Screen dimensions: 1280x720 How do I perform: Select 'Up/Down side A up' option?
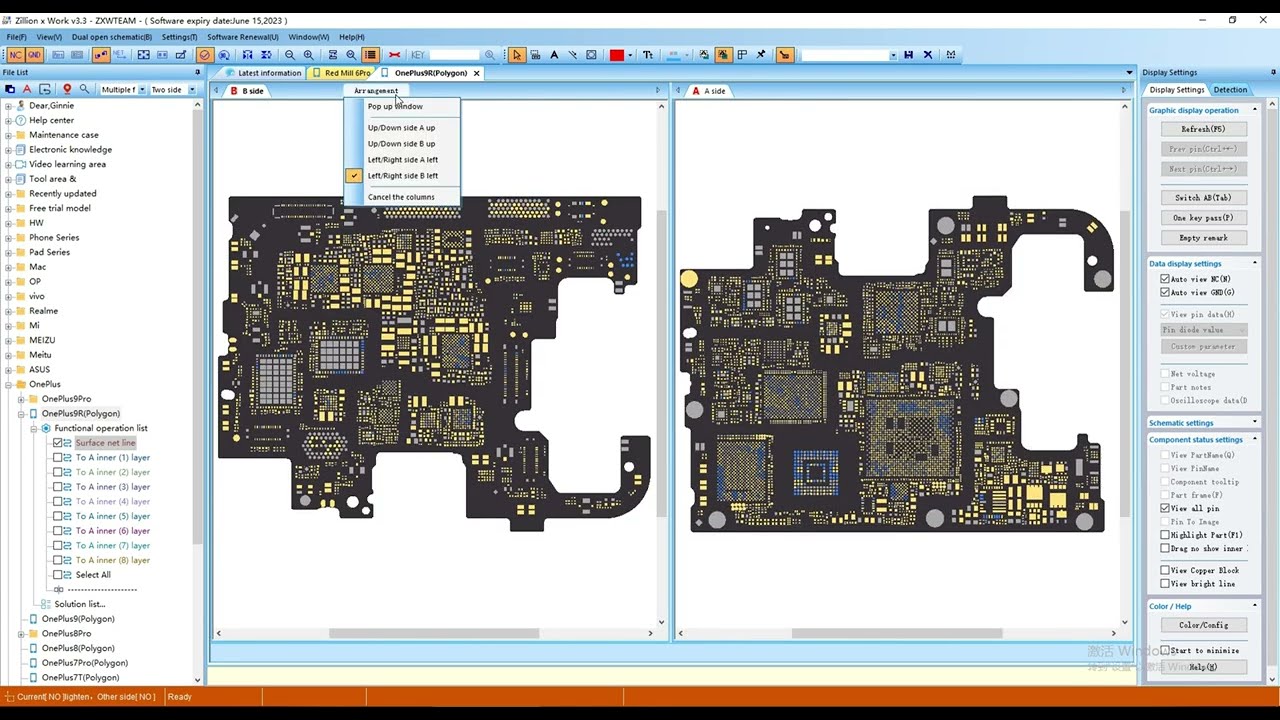tap(401, 127)
